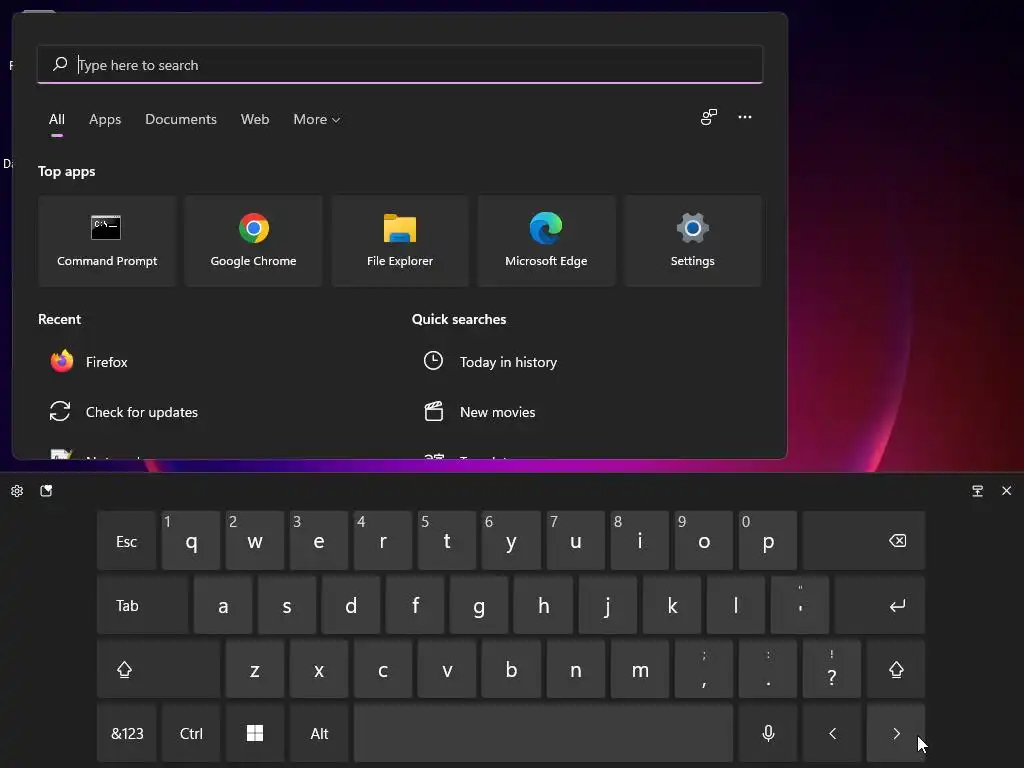The height and width of the screenshot is (768, 1024).
Task: Tap the t key
Action: click(447, 541)
